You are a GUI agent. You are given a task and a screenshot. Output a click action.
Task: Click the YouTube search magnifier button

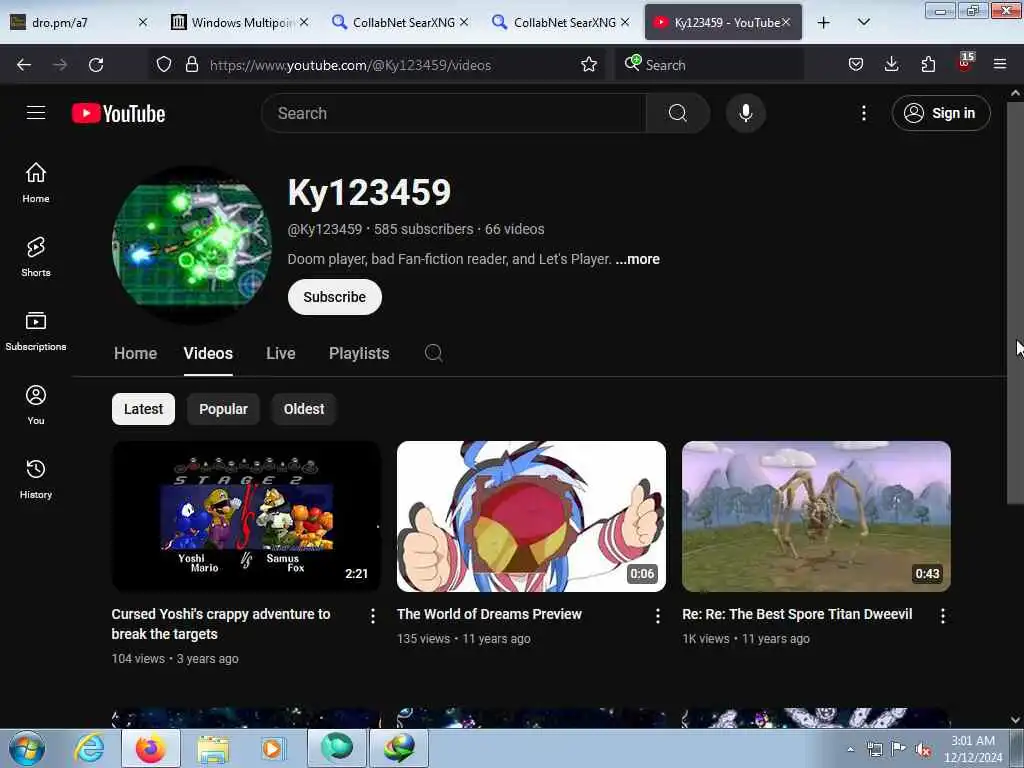pyautogui.click(x=677, y=113)
